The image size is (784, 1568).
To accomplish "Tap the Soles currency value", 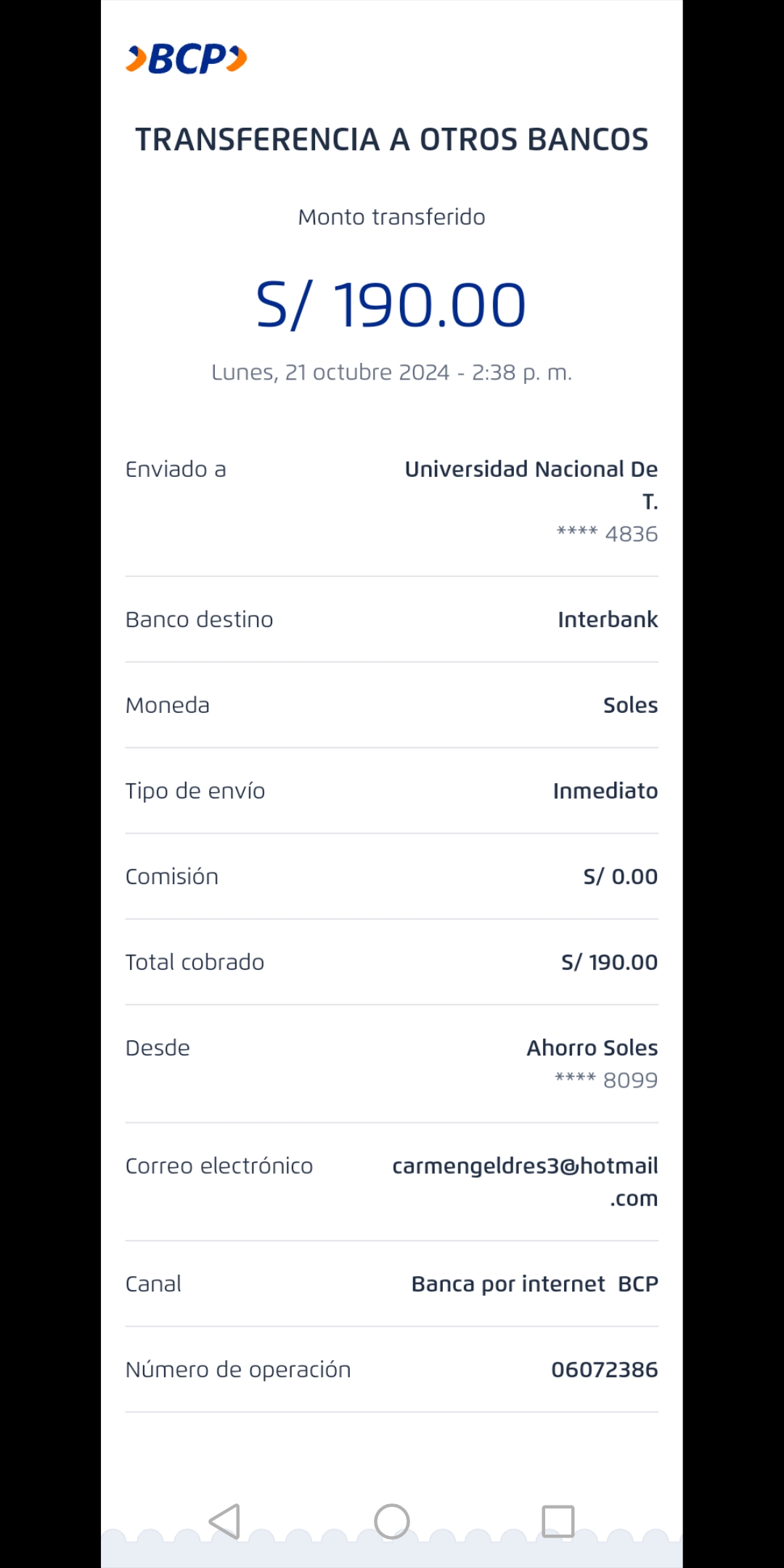I will pyautogui.click(x=630, y=706).
